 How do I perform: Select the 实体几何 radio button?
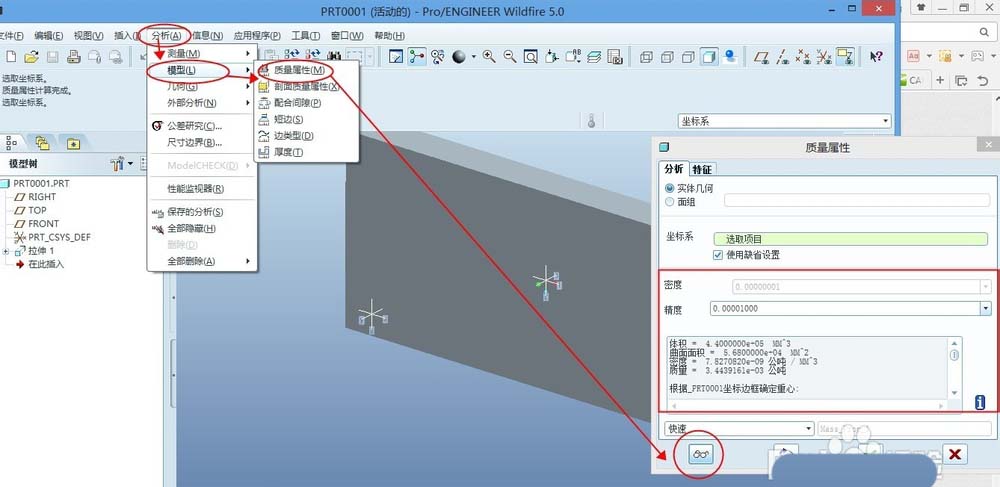(669, 189)
